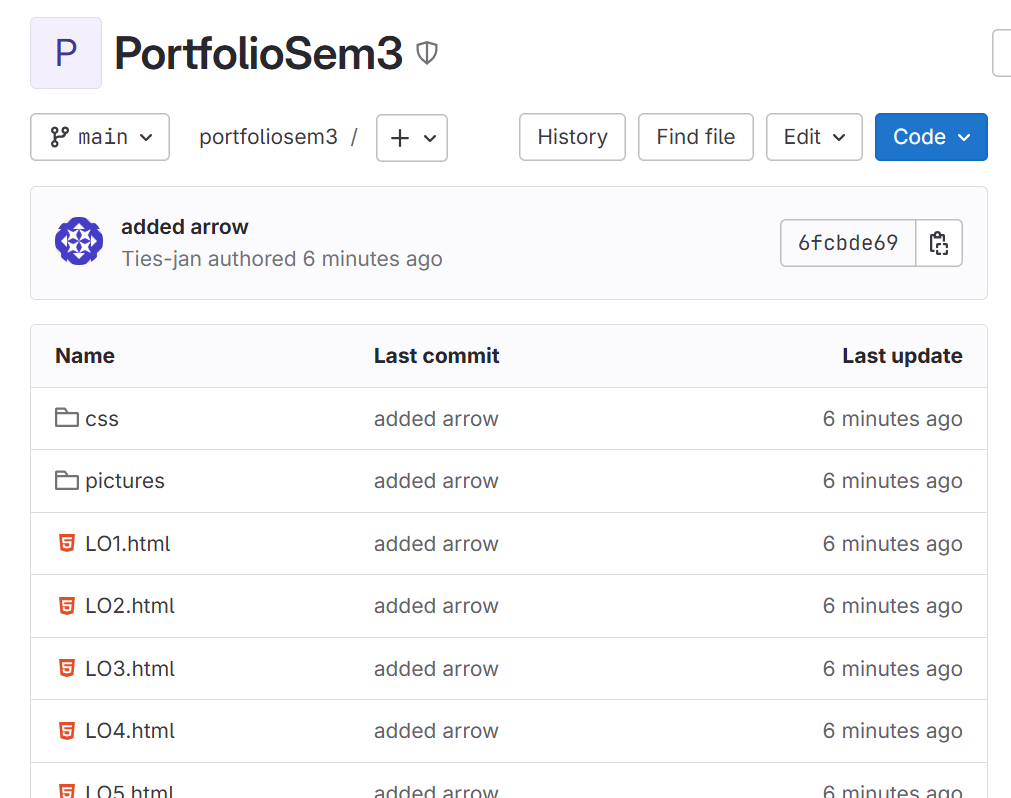Open the 'added arrow' commit title link

point(185,227)
